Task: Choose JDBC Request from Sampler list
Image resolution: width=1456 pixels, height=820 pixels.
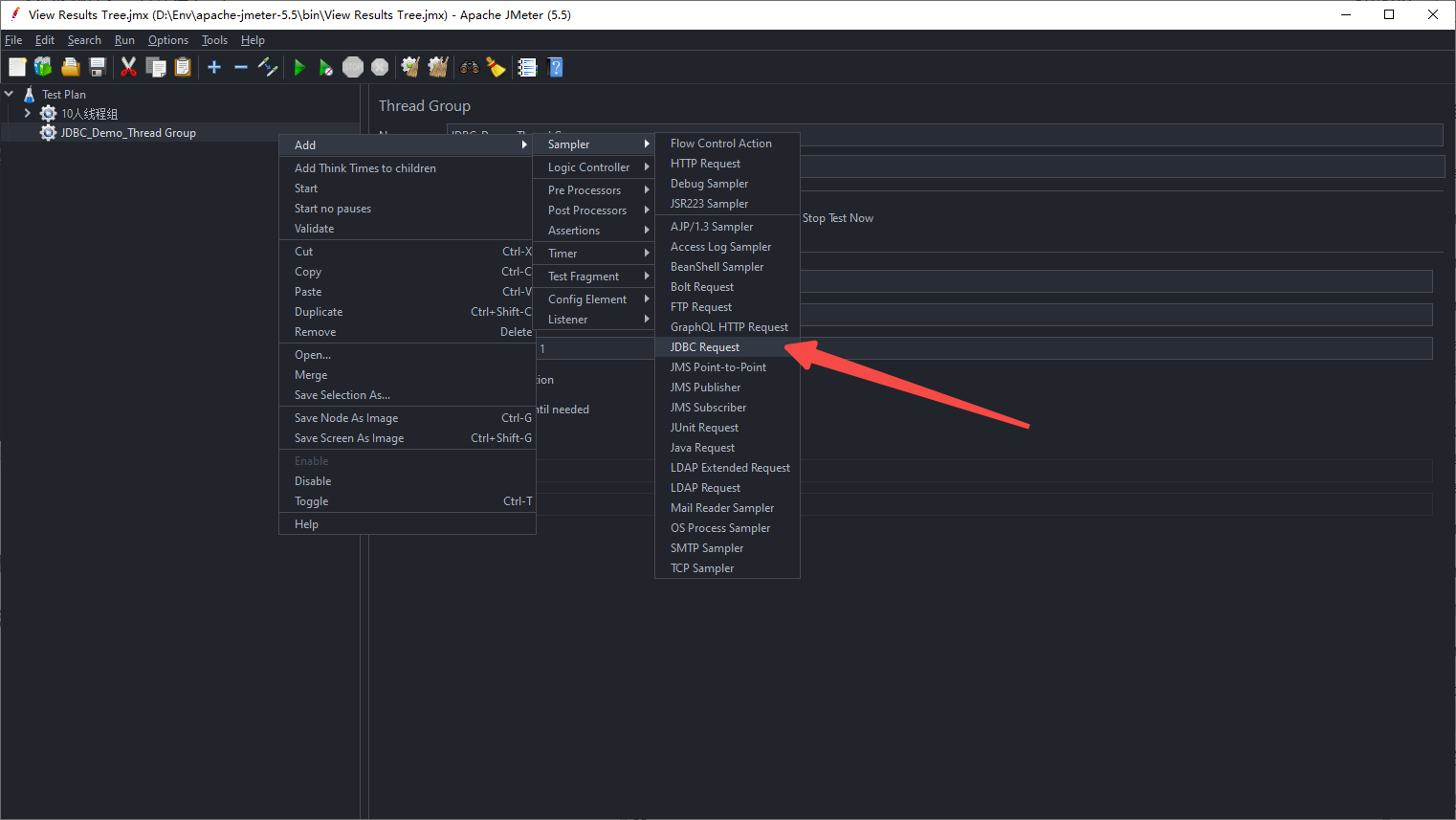Action: (727, 346)
